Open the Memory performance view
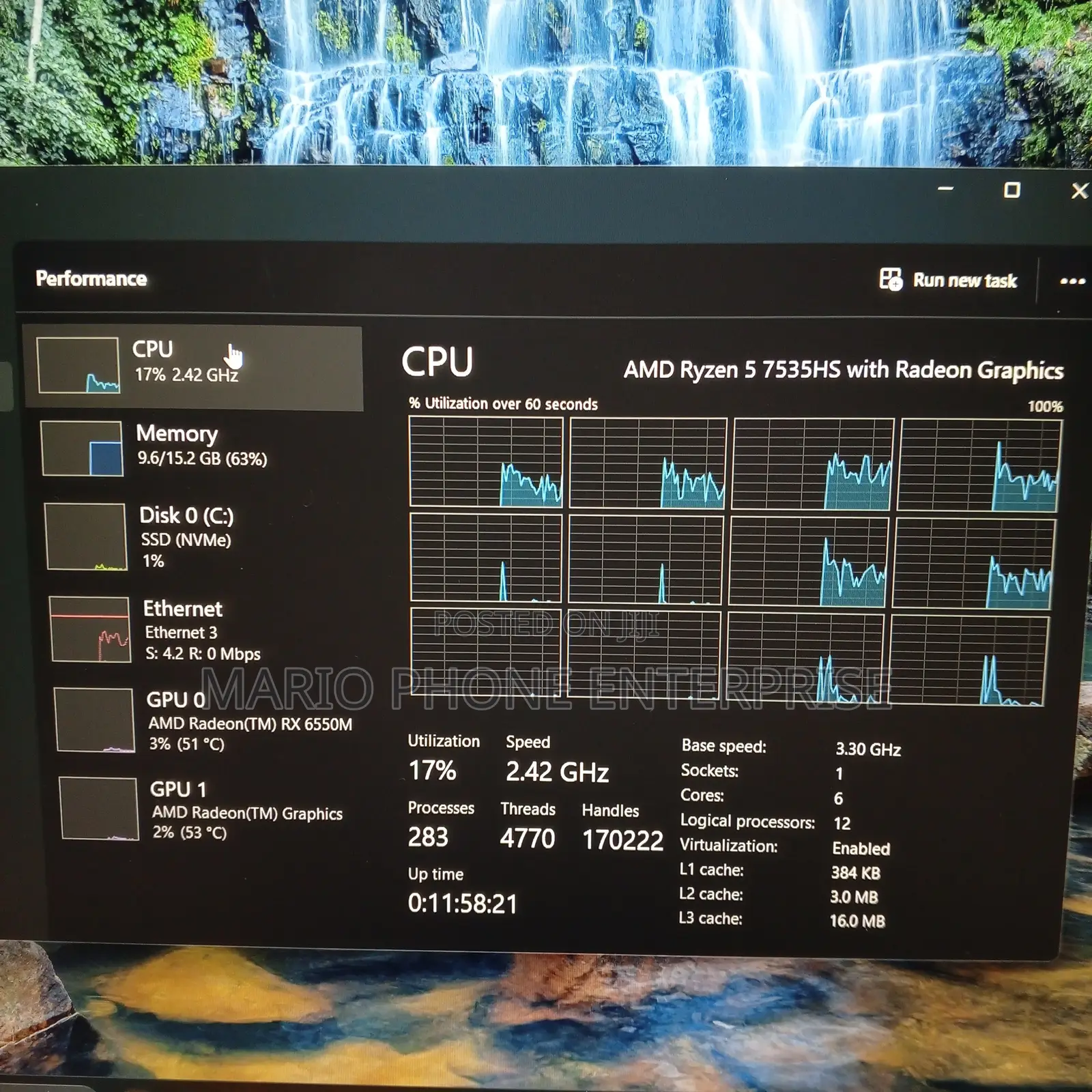The height and width of the screenshot is (1092, 1092). (x=195, y=448)
